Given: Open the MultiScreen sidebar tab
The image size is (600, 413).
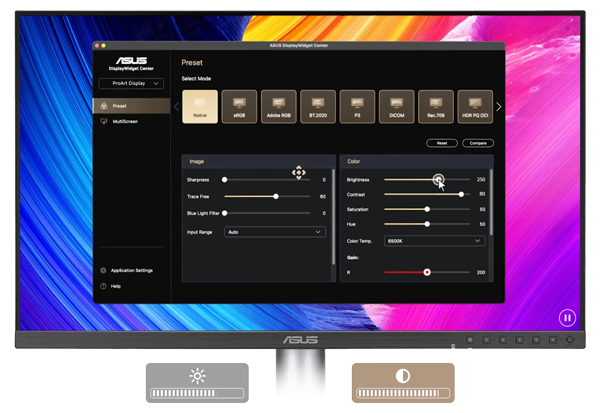Looking at the screenshot, I should (132, 121).
